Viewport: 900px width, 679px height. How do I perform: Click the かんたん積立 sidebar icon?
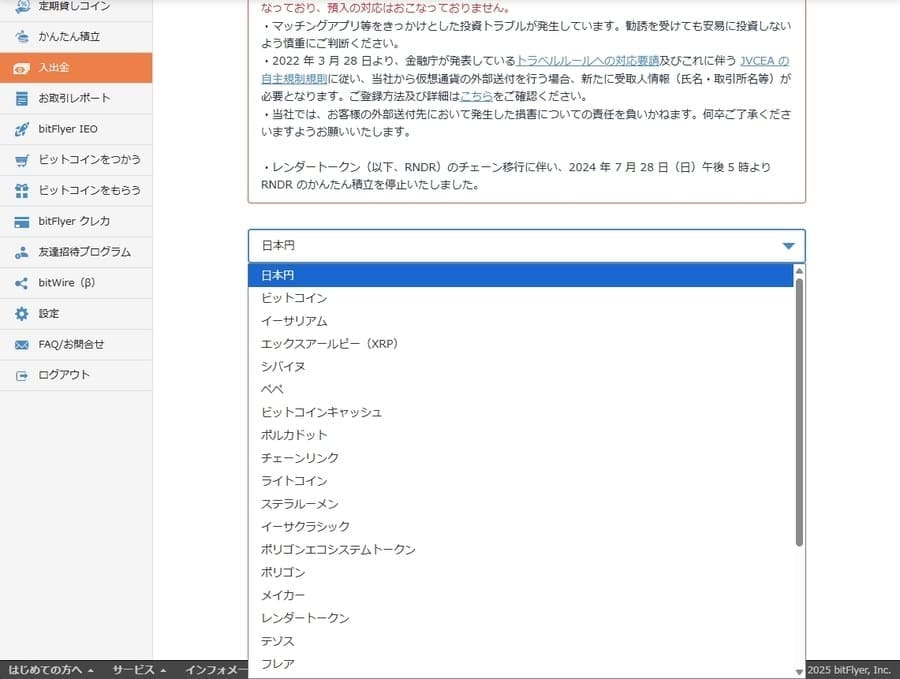(x=22, y=37)
